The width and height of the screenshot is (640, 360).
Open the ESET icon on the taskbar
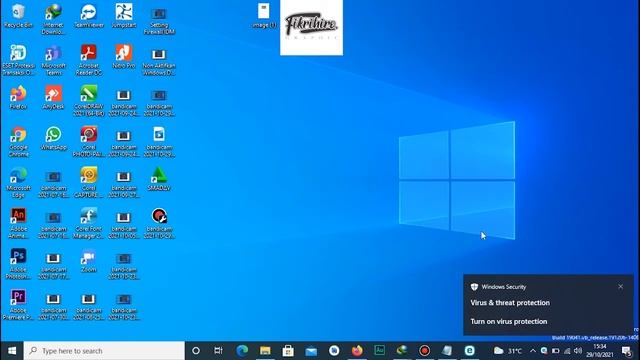(469, 351)
